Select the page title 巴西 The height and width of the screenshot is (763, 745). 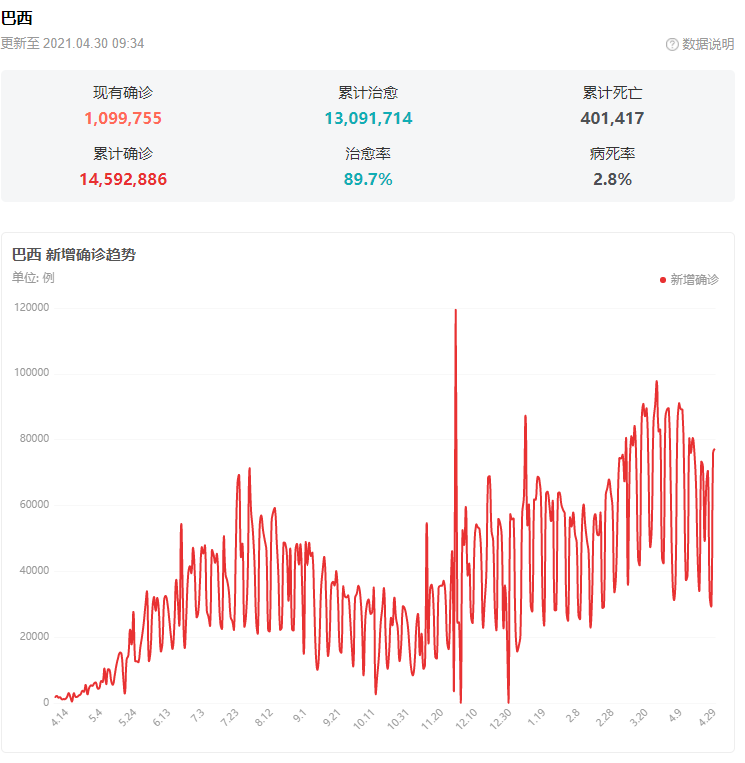(17, 18)
